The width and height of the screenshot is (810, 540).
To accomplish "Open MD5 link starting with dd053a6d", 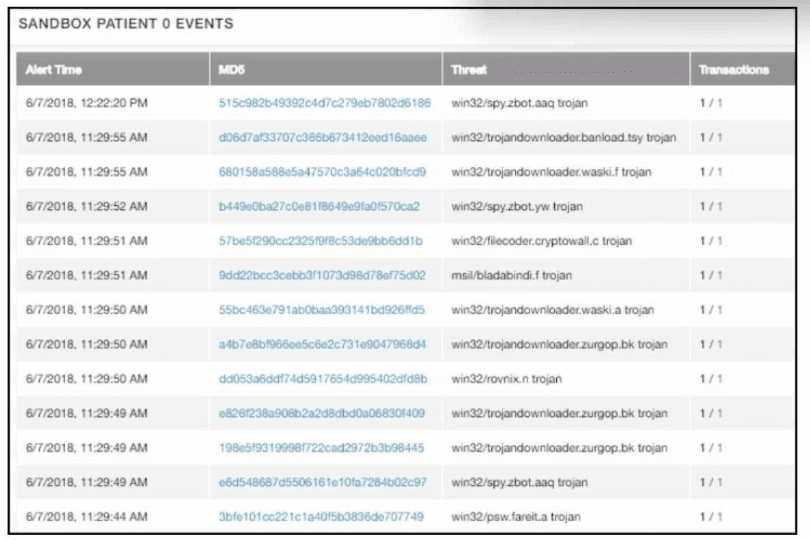I will click(x=322, y=379).
